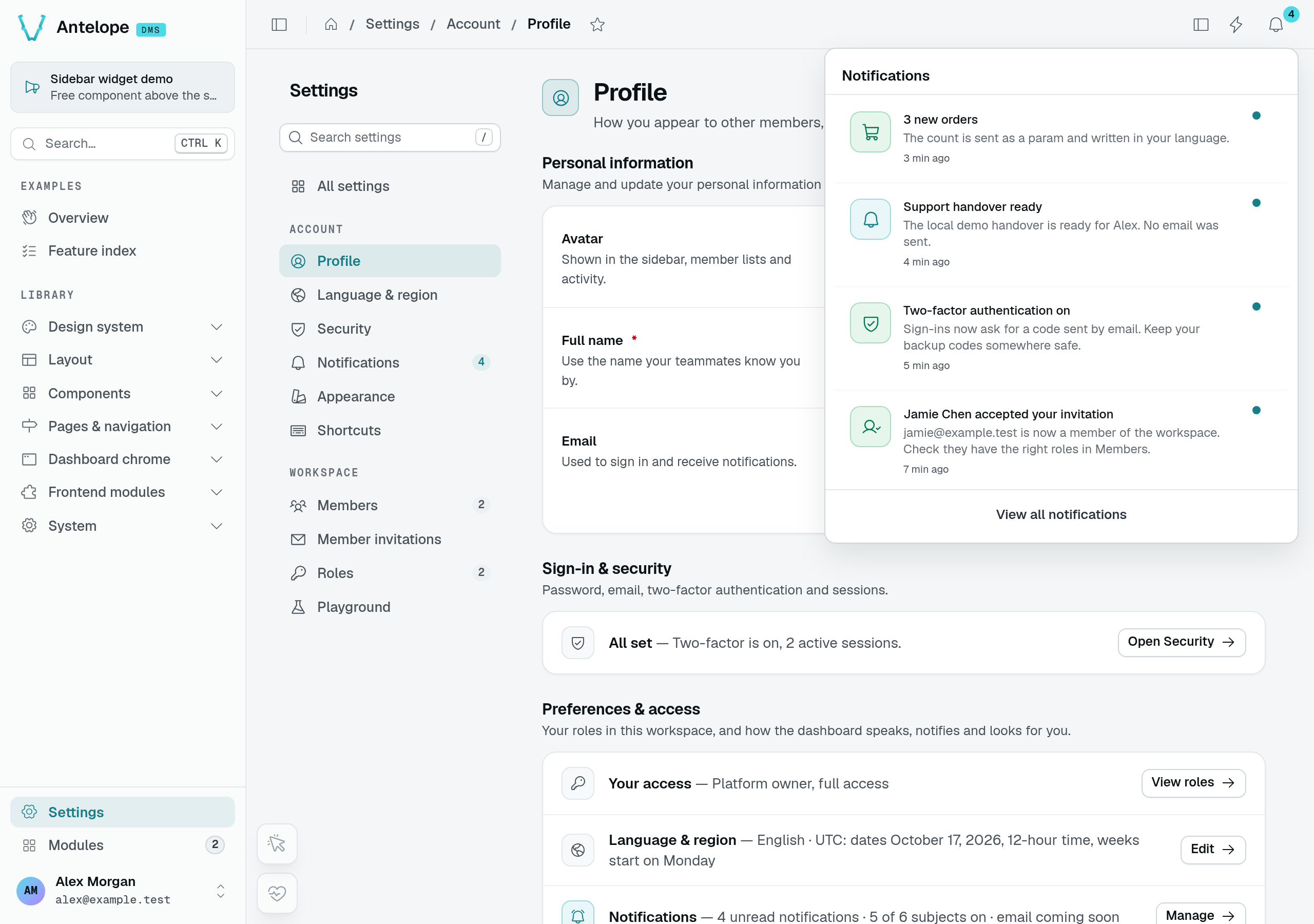Close the notifications bell in the header

1276,25
